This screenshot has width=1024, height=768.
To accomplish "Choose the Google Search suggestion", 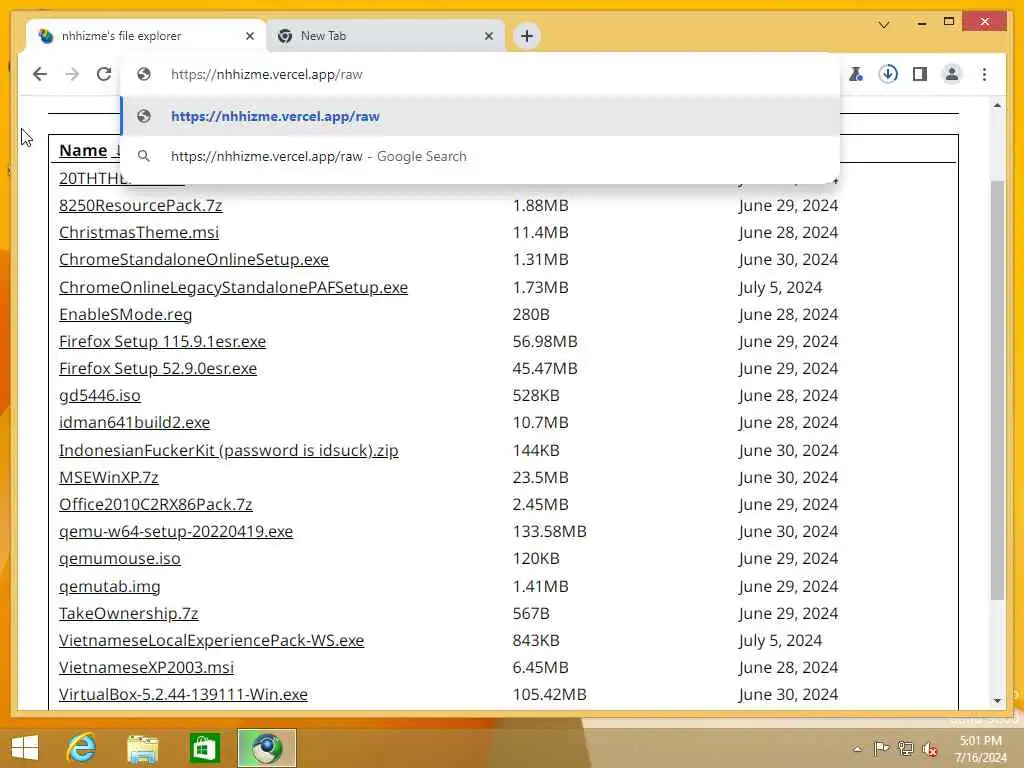I will coord(480,156).
